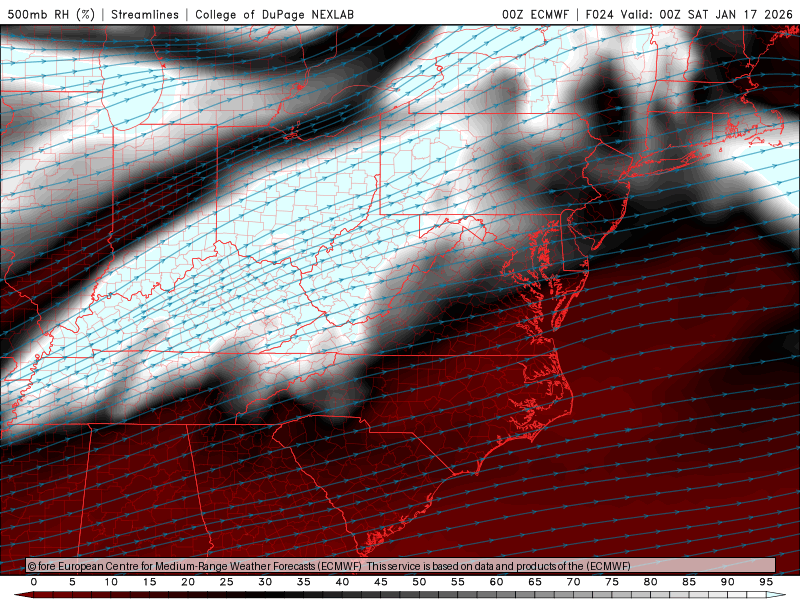
Task: Click the "5" value on humidity scale
Action: [x=72, y=582]
